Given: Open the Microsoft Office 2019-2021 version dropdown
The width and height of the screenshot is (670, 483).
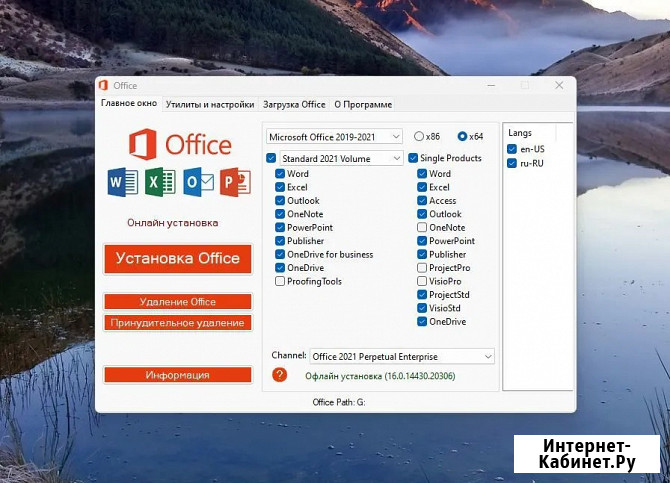Looking at the screenshot, I should tap(334, 137).
